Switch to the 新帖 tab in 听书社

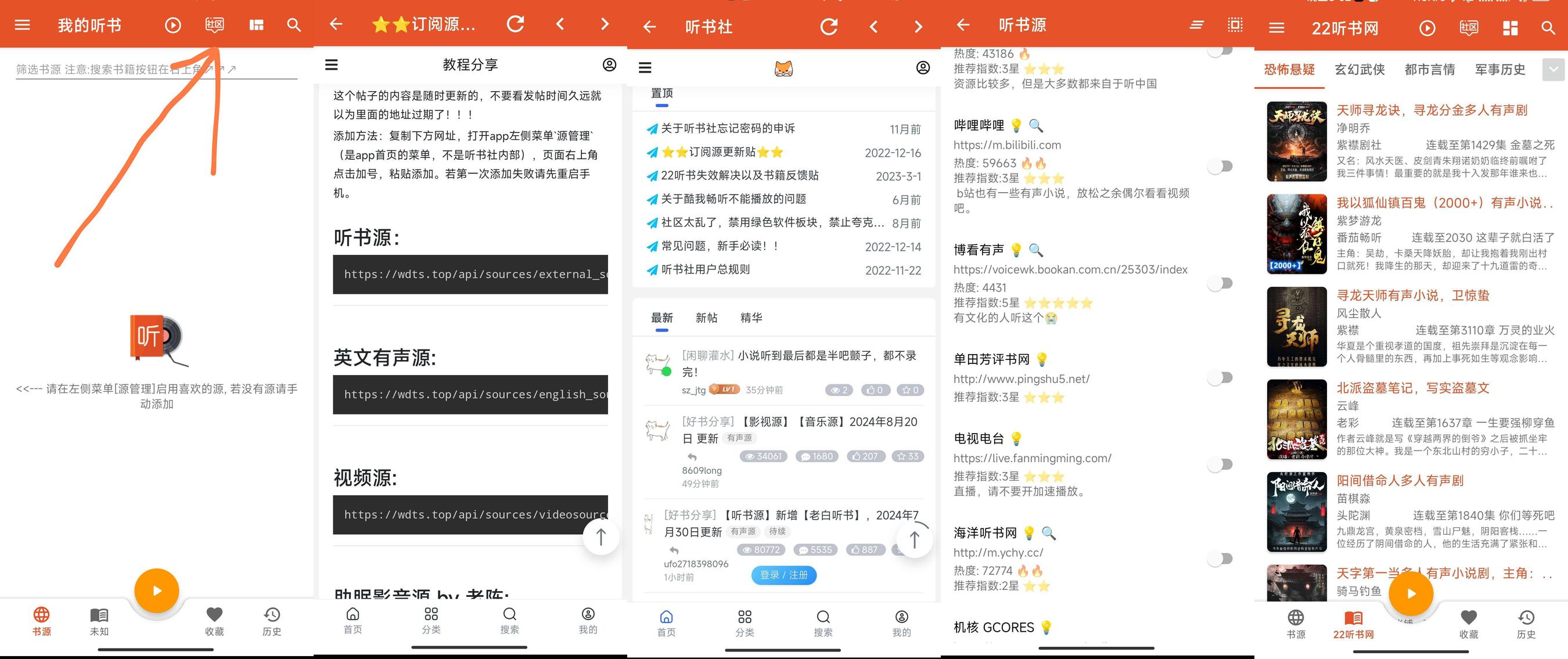(x=706, y=318)
